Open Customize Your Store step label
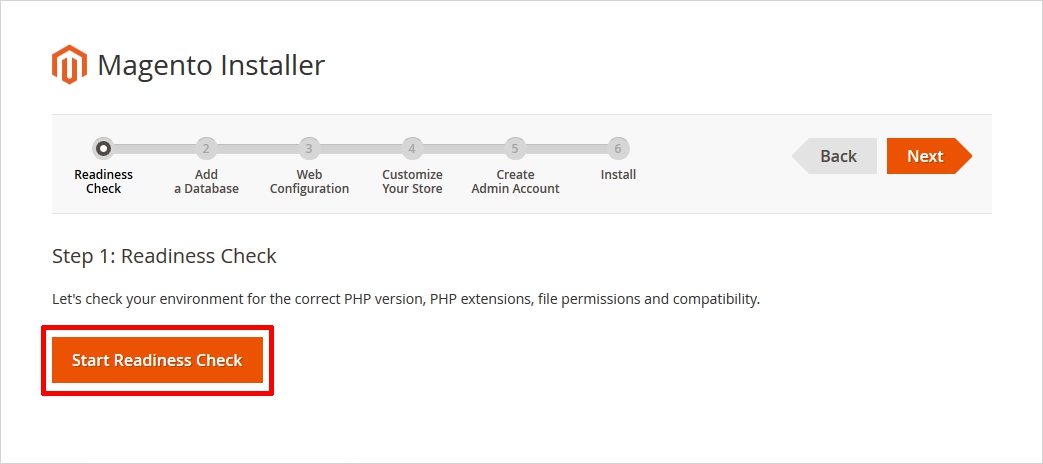Screen dimensions: 1043x464 412,181
